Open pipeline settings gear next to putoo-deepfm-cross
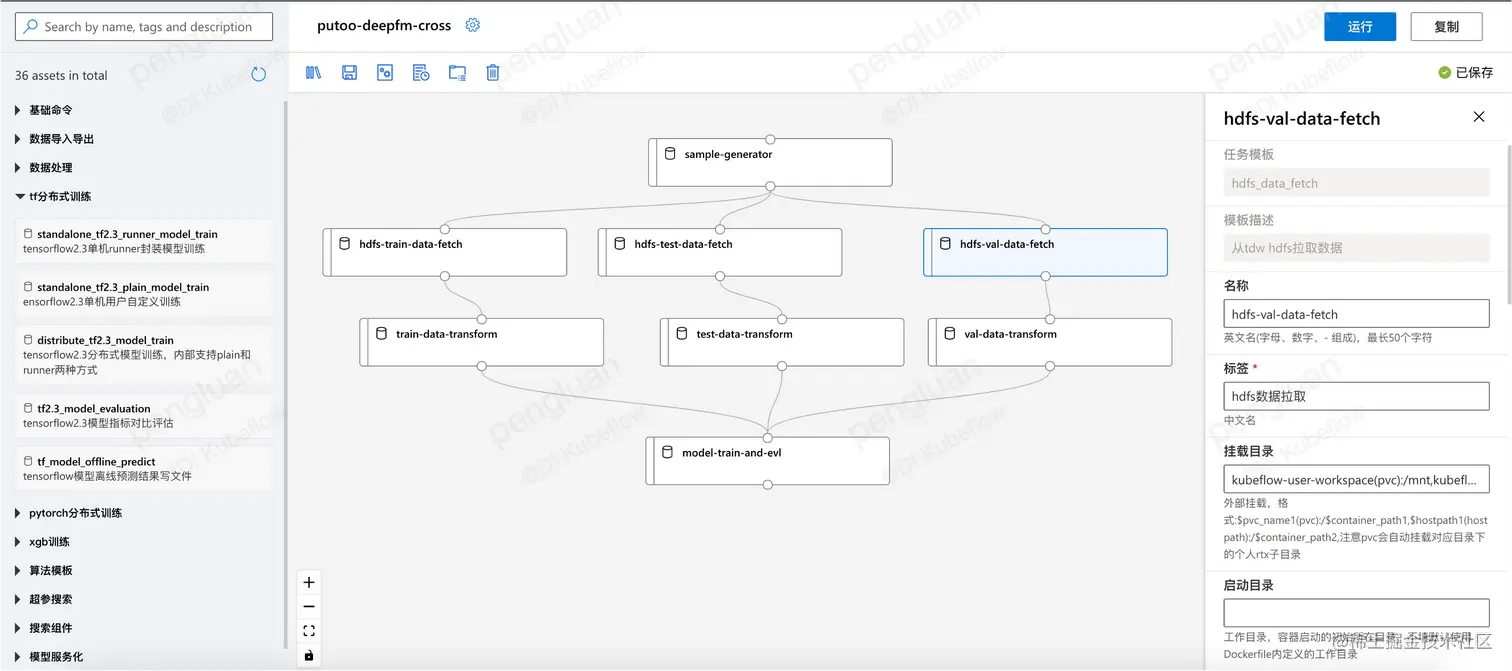1512x671 pixels. coord(473,25)
